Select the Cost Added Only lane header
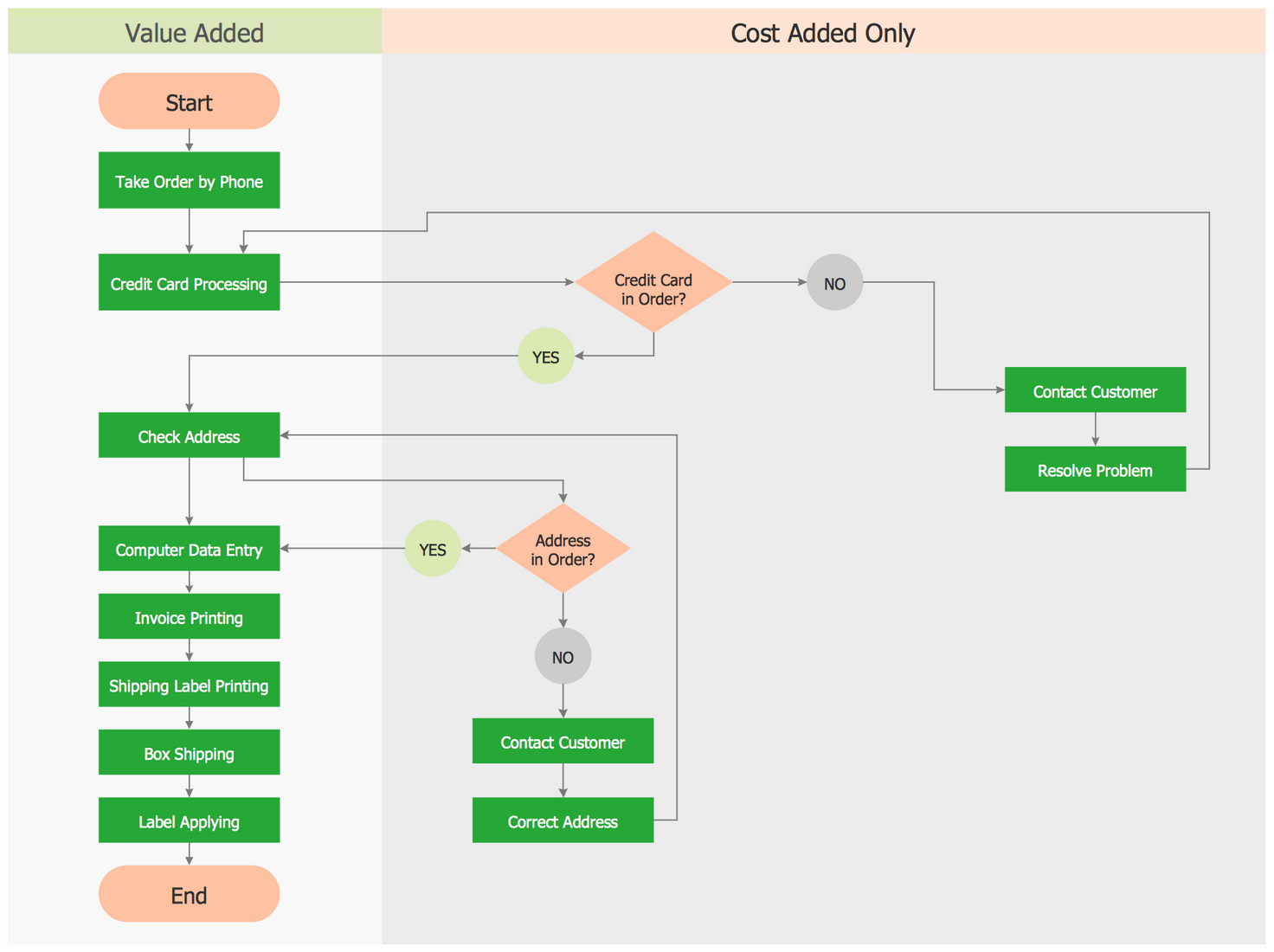Screen dimensions: 1274x952 point(822,32)
